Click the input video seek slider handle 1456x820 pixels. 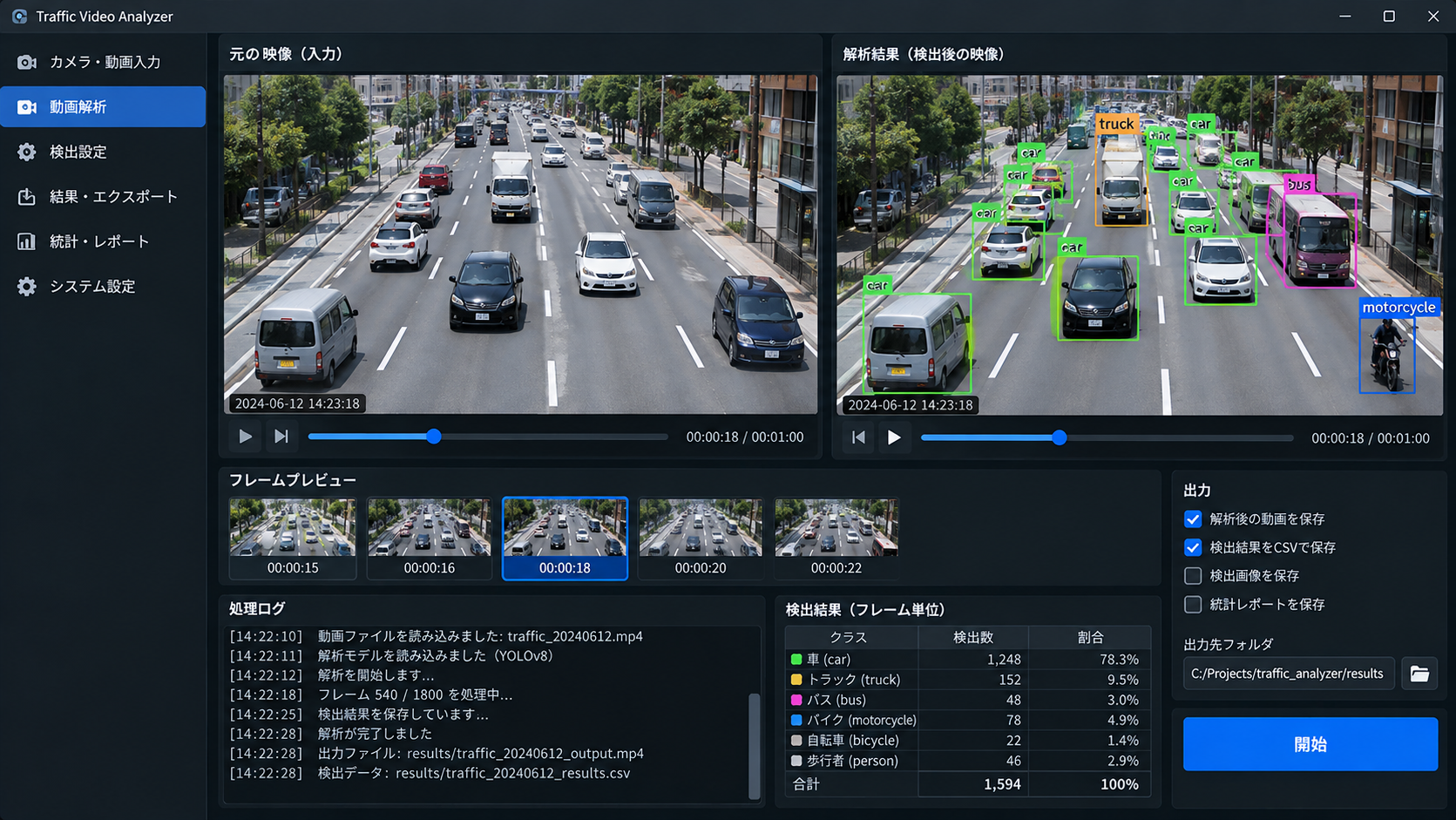(434, 437)
